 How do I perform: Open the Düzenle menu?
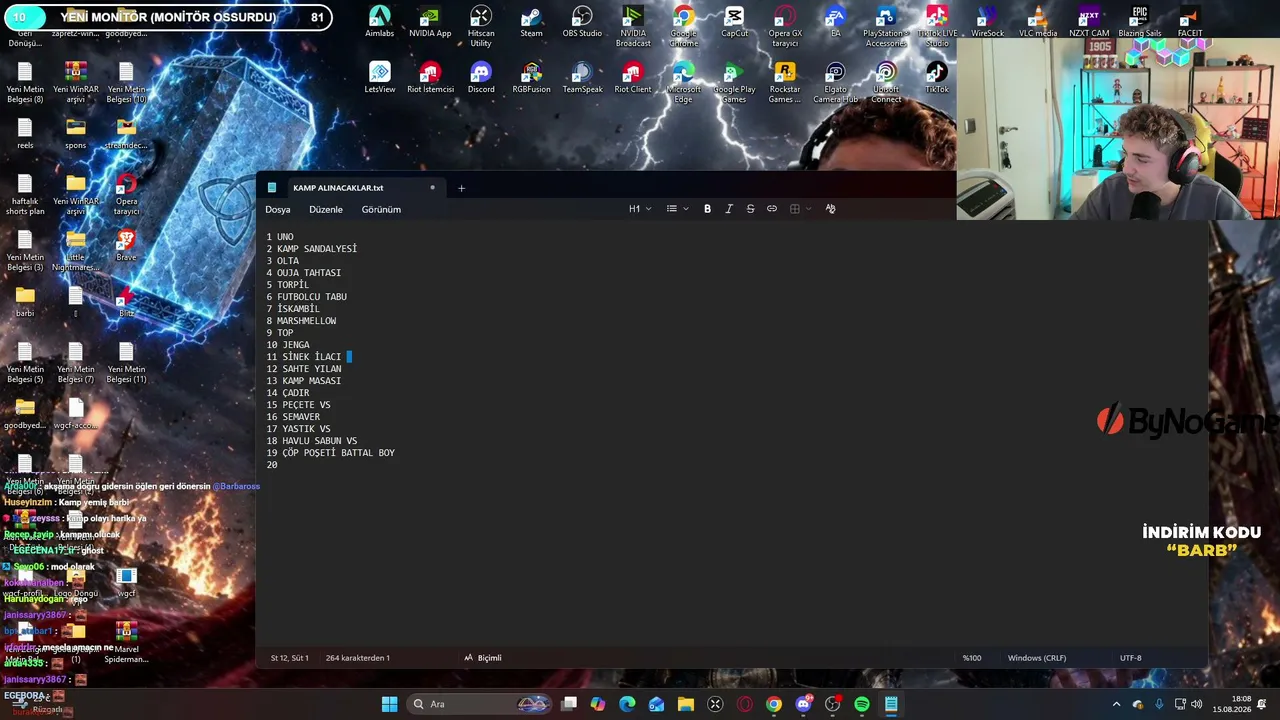point(326,210)
